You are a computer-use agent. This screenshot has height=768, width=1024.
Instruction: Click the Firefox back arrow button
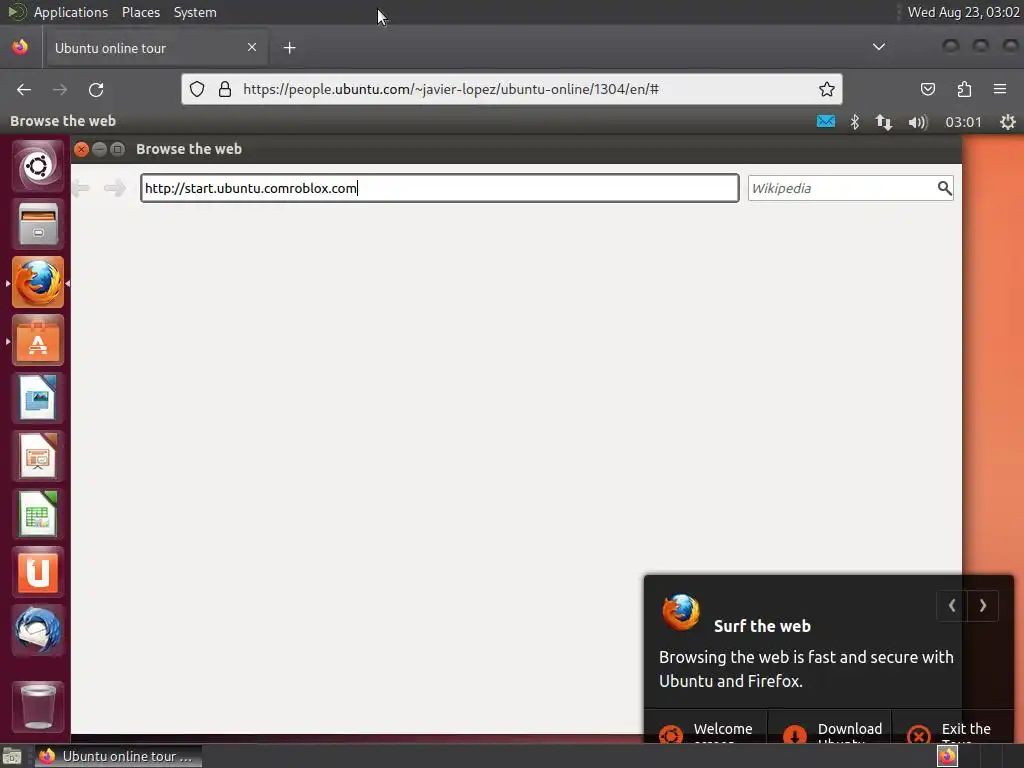[x=24, y=89]
